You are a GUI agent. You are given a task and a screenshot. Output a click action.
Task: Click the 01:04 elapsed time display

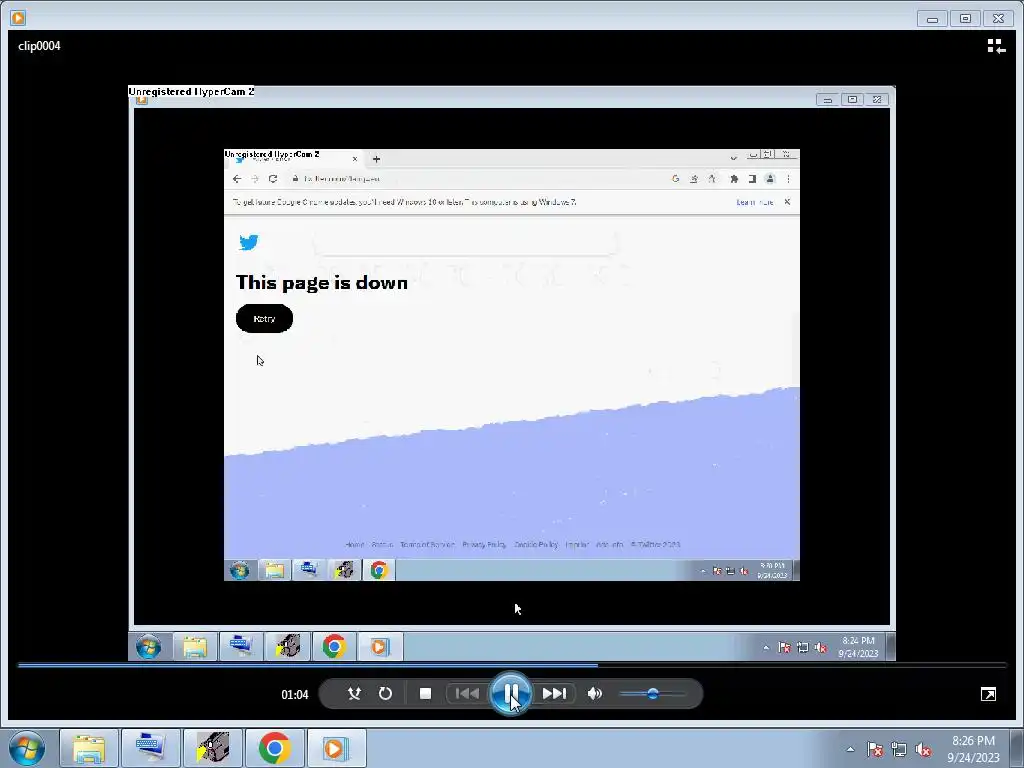coord(295,695)
